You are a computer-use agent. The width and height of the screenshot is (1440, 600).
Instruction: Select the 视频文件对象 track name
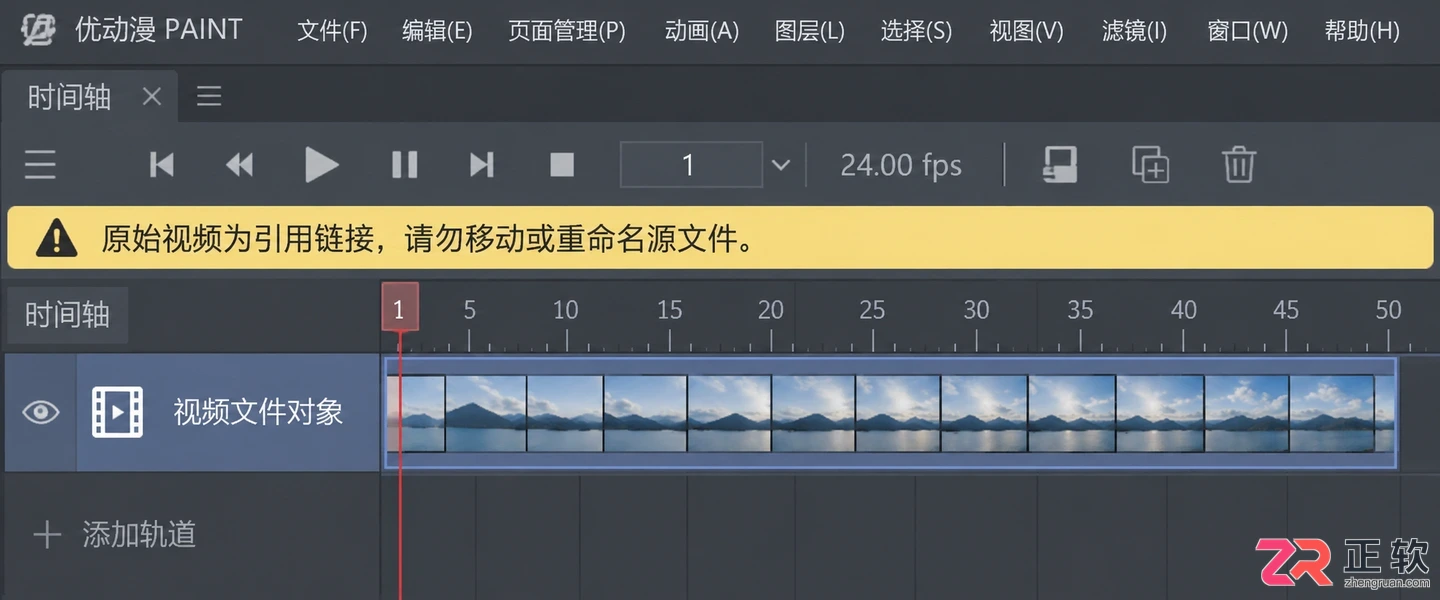258,412
